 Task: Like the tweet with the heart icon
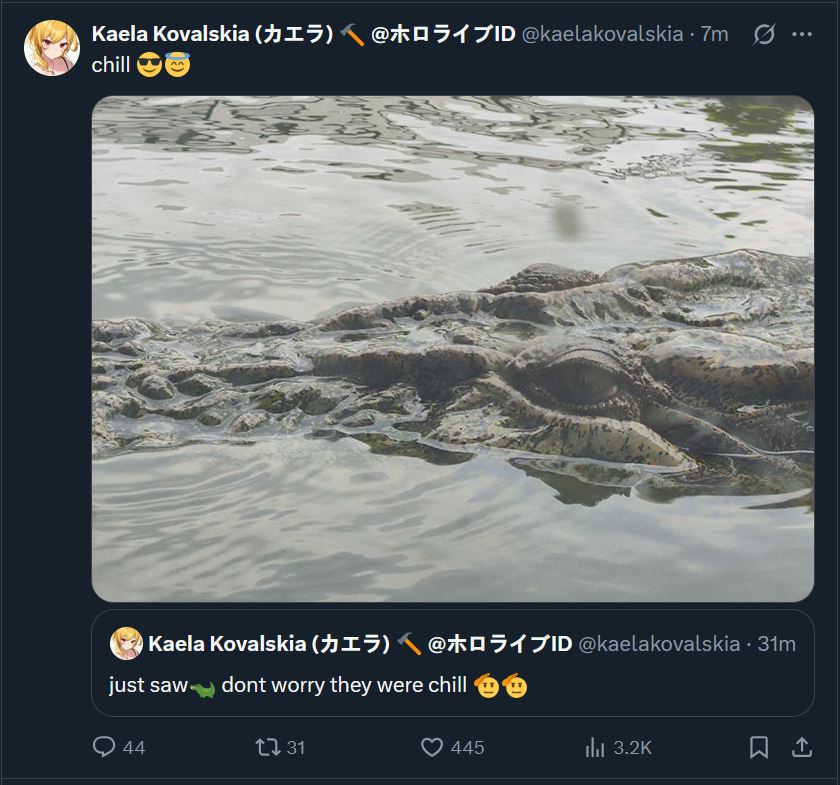(x=432, y=747)
